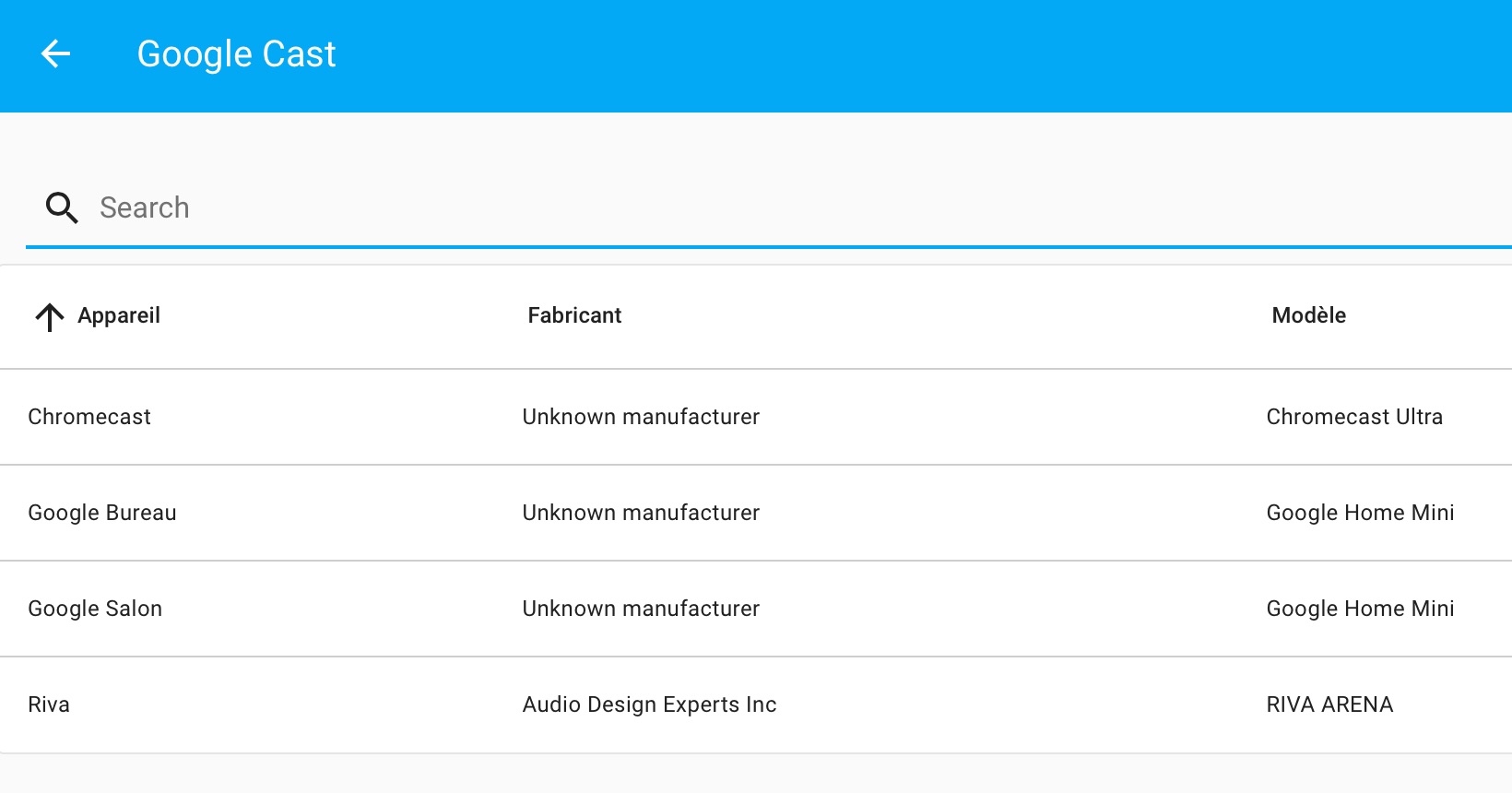Select Chromecast Ultra model cell
The width and height of the screenshot is (1512, 793).
[x=1354, y=417]
